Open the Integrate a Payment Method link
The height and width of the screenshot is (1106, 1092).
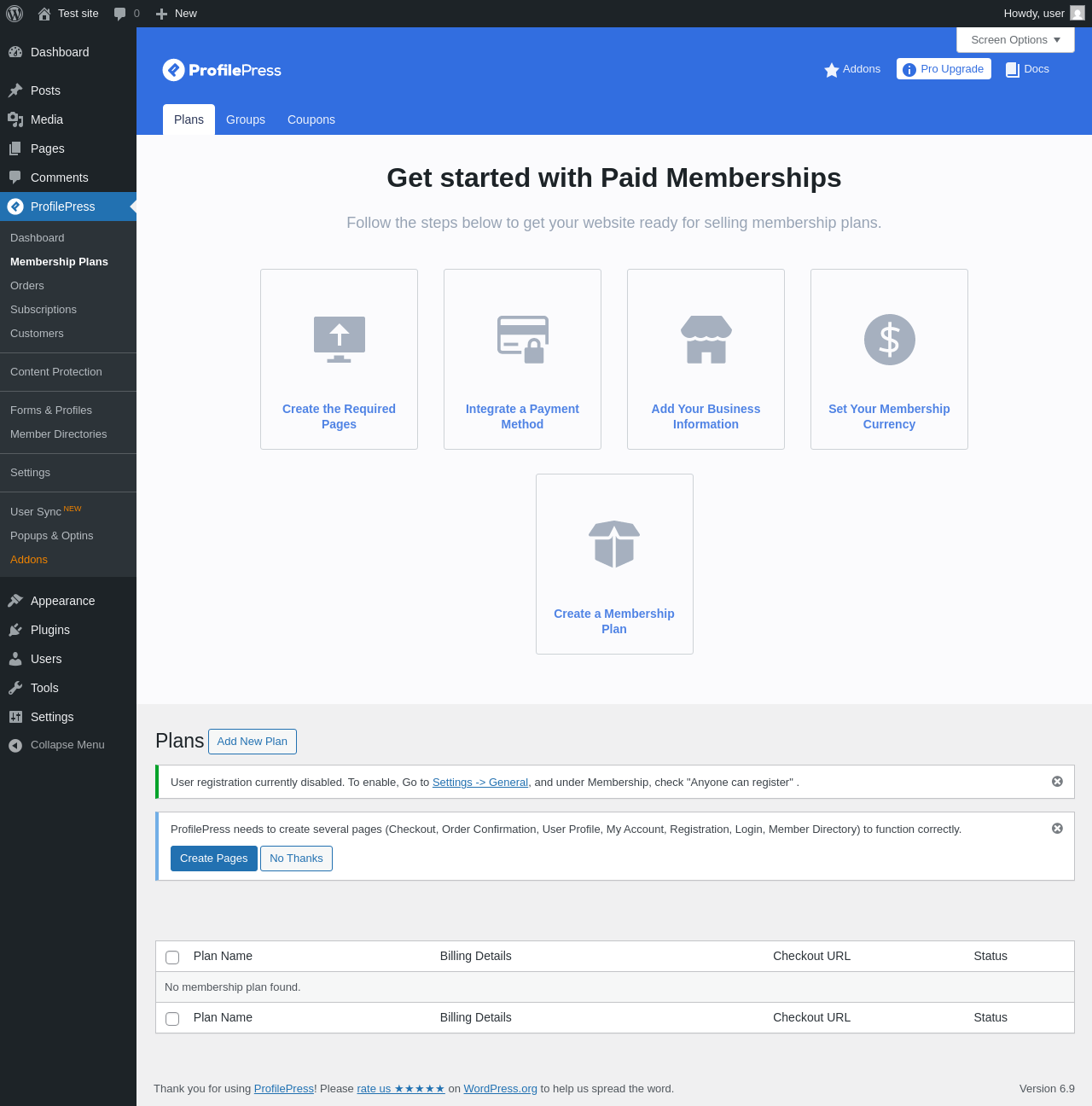(522, 416)
